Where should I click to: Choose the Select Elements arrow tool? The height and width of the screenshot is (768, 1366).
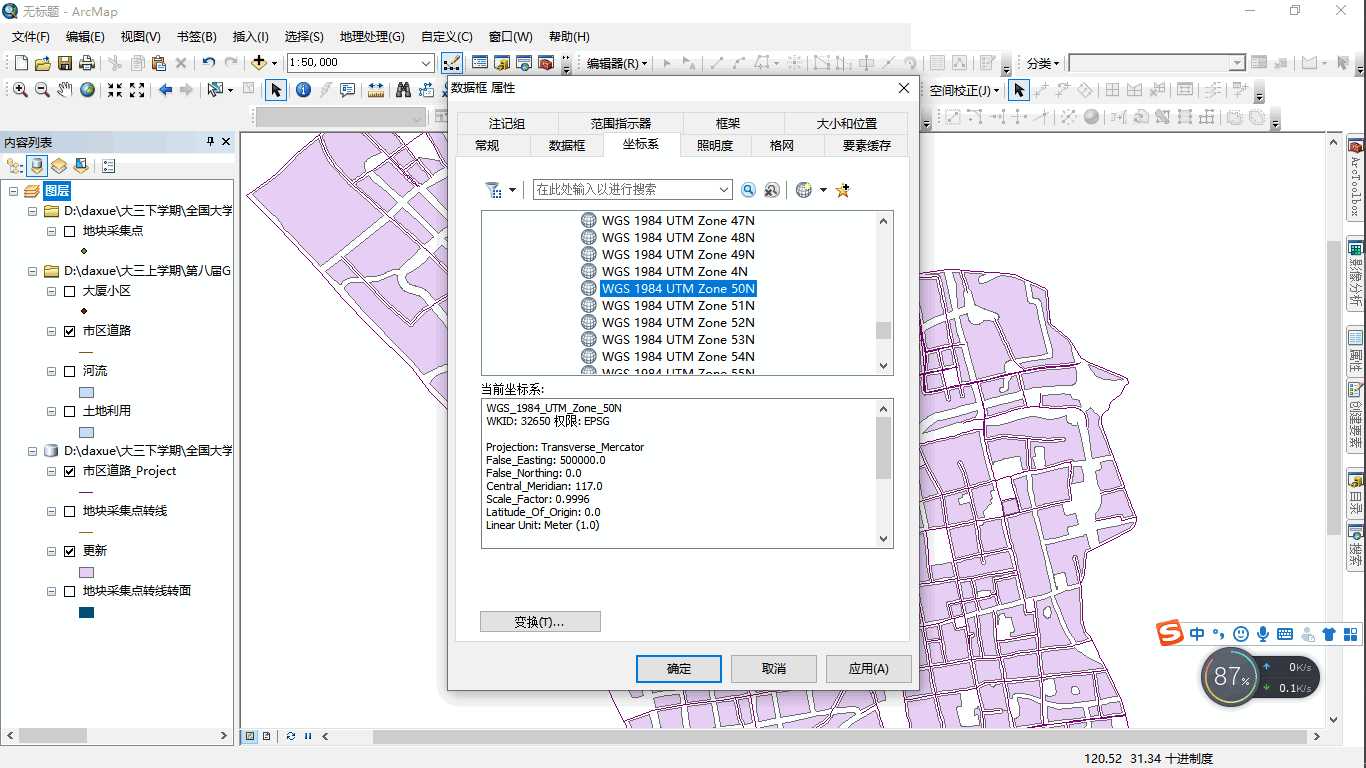(276, 90)
